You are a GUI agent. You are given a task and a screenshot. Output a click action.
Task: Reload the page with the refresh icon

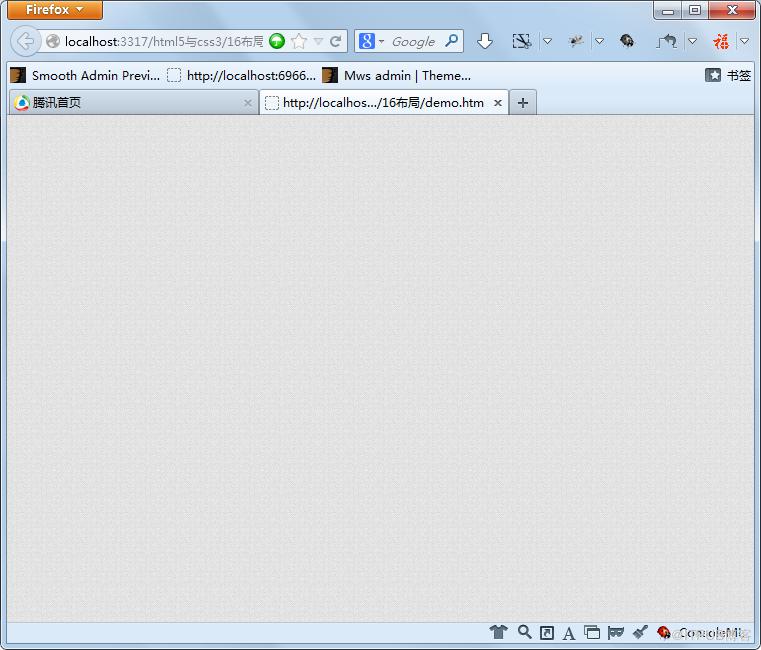pyautogui.click(x=335, y=41)
